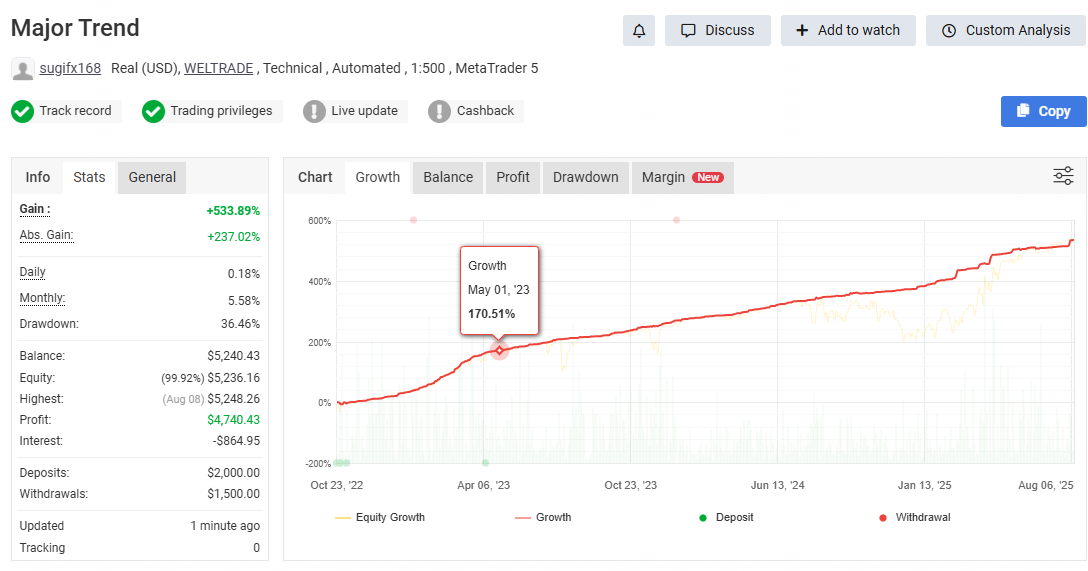Viewport: 1088px width, 571px height.
Task: Click the notification bell icon
Action: [639, 31]
